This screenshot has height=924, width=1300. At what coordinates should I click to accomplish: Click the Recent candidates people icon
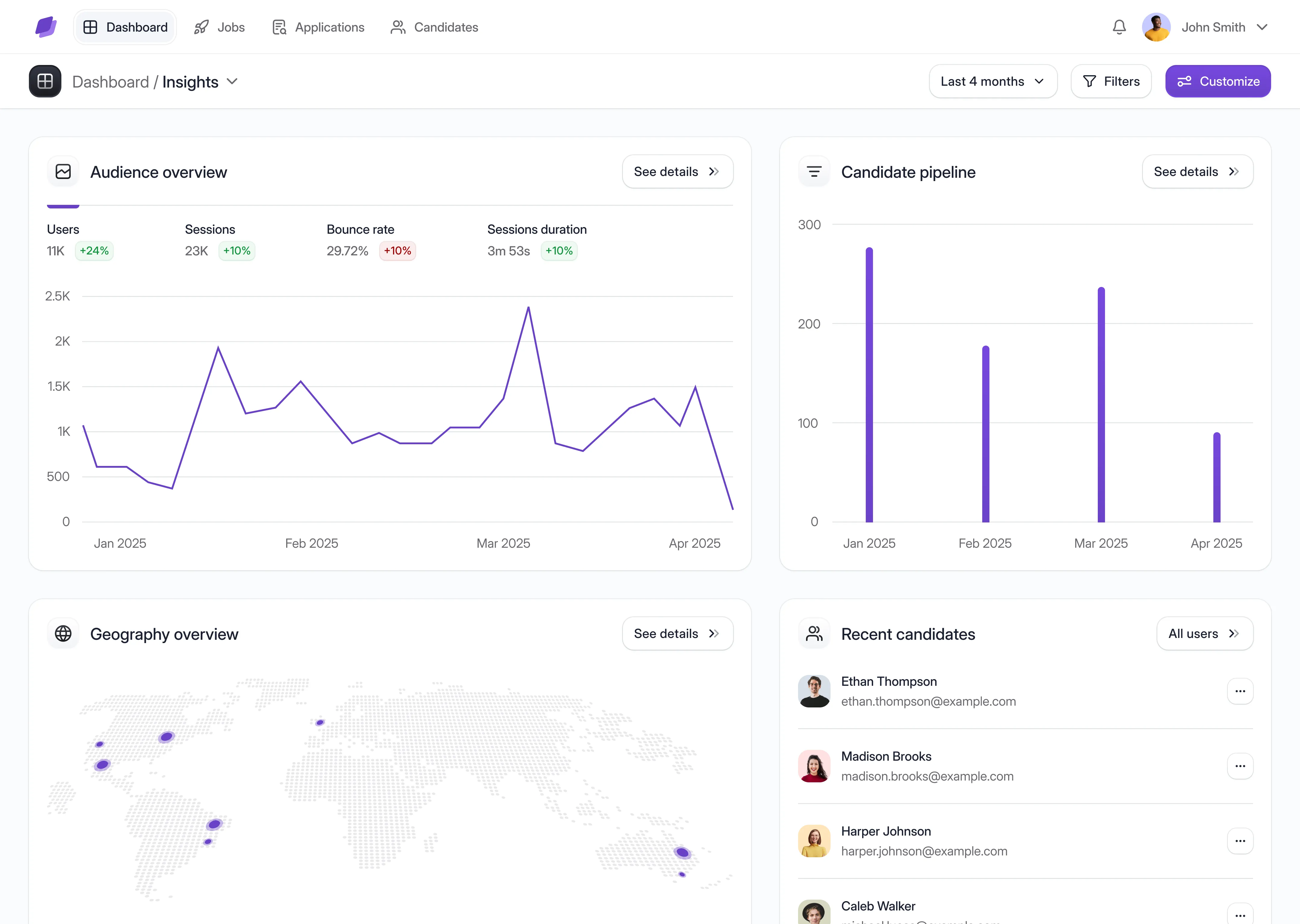(x=814, y=634)
